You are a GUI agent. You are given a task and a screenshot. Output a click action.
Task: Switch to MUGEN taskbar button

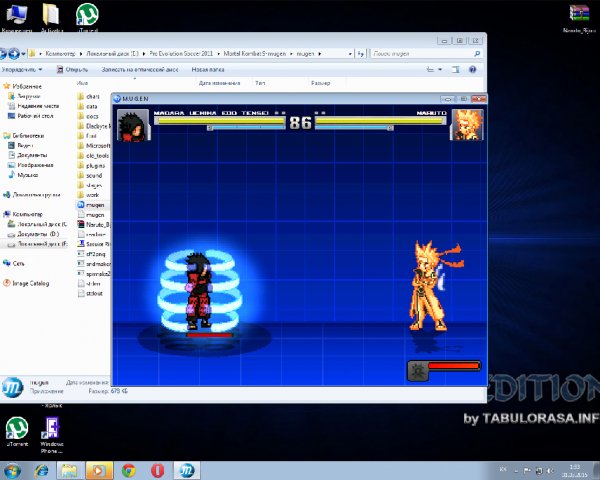click(187, 471)
